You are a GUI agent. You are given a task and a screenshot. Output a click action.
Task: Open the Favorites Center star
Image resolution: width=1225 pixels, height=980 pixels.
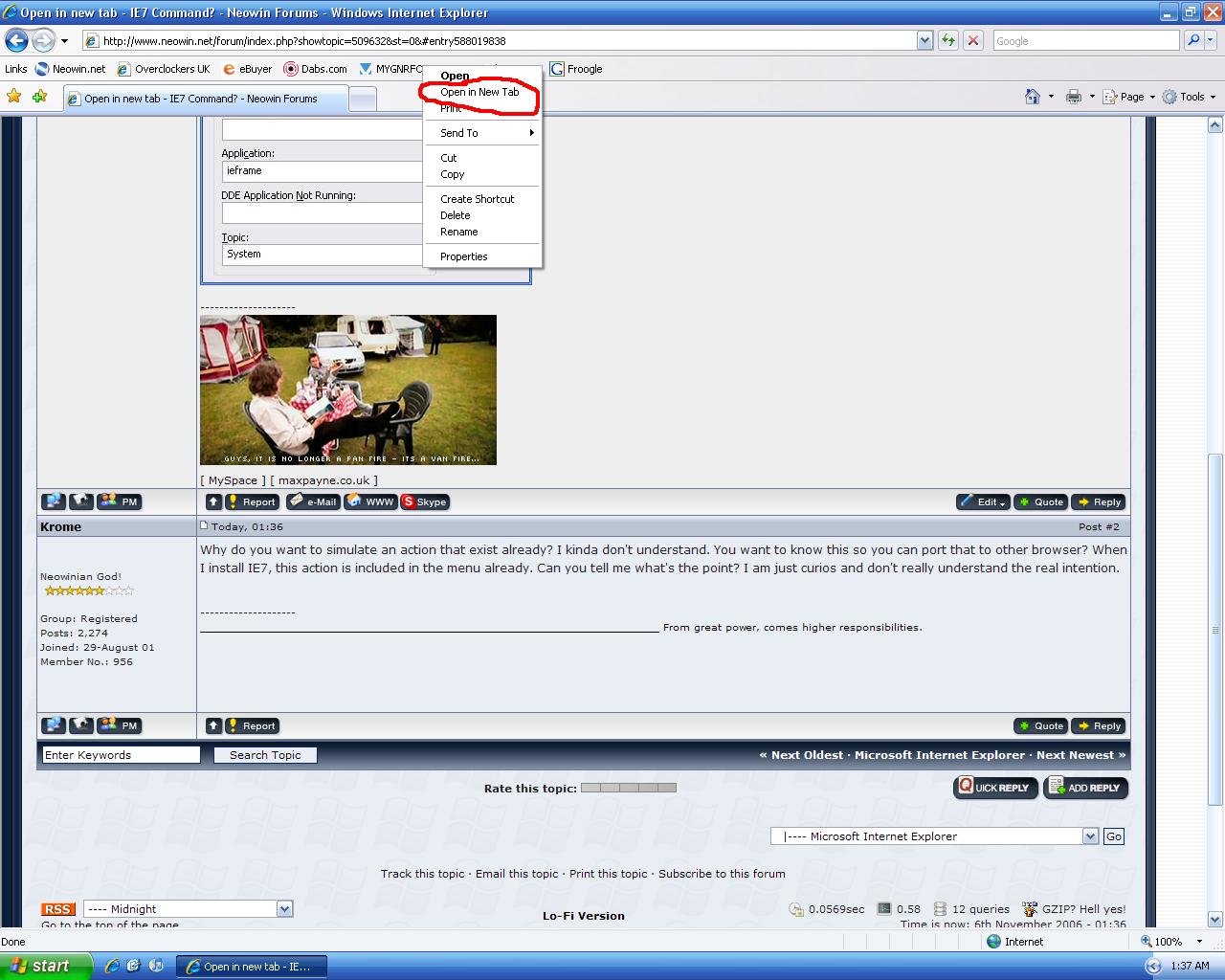[13, 96]
